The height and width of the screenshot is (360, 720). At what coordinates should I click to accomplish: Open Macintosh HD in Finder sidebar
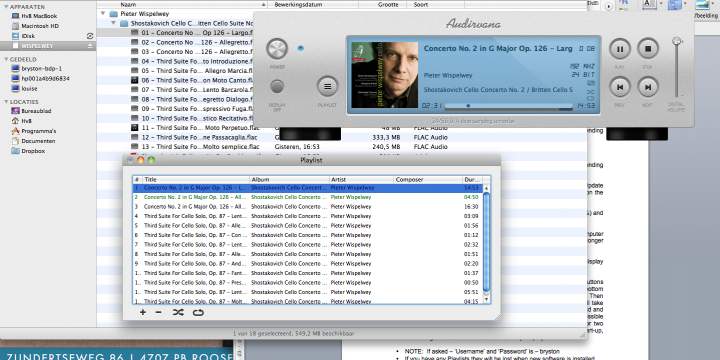point(35,26)
